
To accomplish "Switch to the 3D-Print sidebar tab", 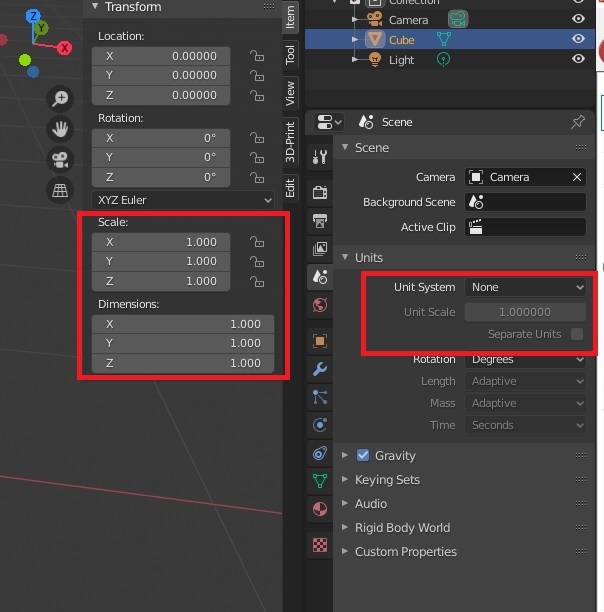I will pos(290,142).
